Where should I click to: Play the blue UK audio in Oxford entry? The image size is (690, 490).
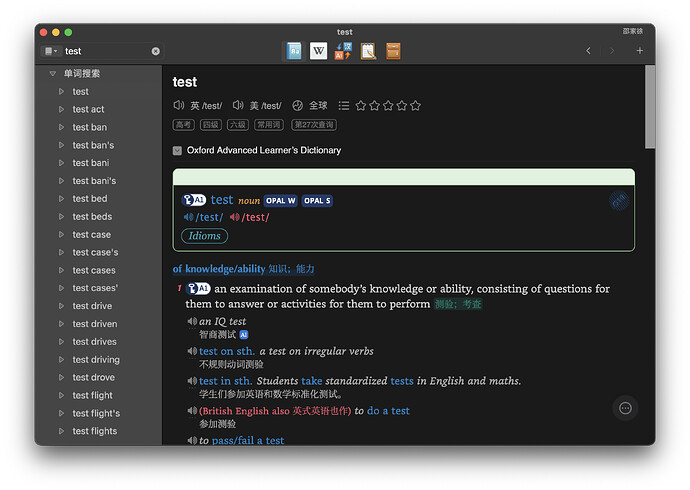tap(188, 217)
